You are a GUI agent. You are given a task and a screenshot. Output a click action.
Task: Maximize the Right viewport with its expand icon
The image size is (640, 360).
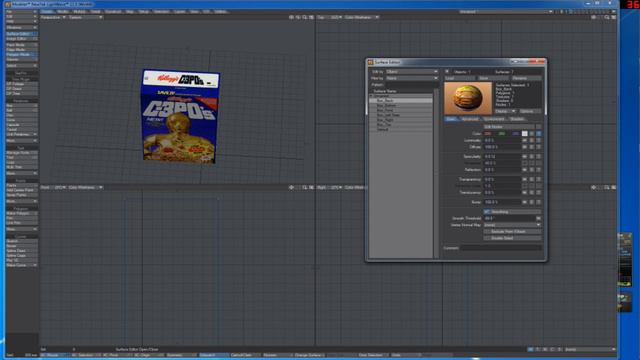point(613,188)
